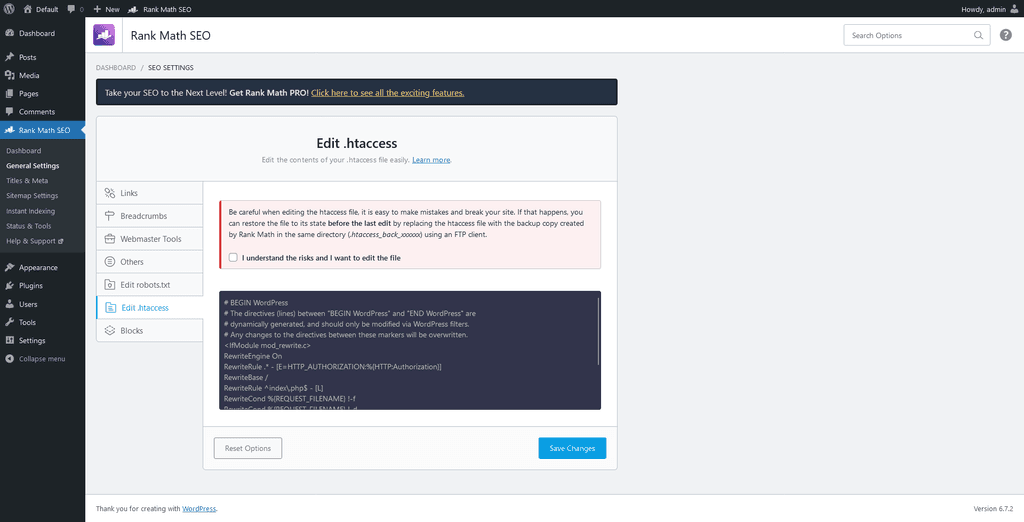Click Howdy, admin account menu
The image size is (1024, 522).
click(989, 9)
